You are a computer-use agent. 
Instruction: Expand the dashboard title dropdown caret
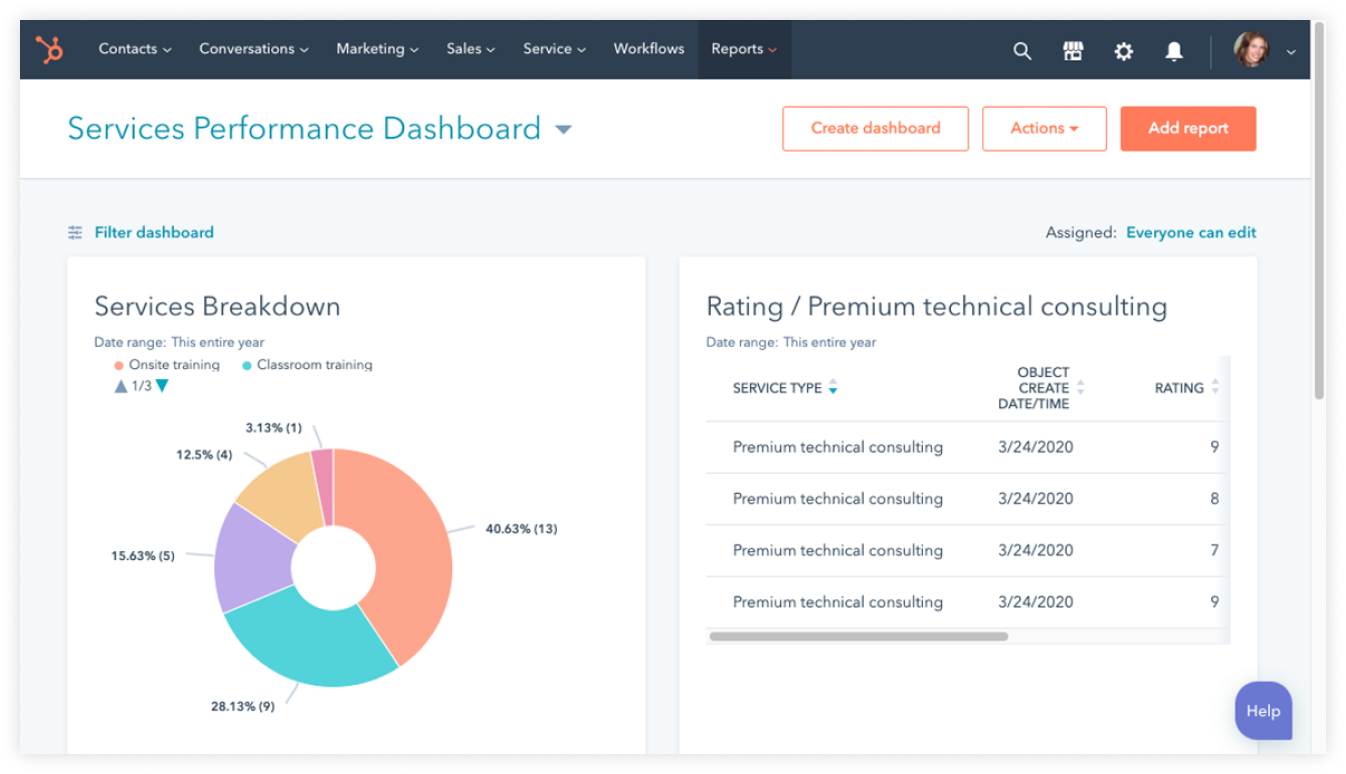tap(564, 129)
